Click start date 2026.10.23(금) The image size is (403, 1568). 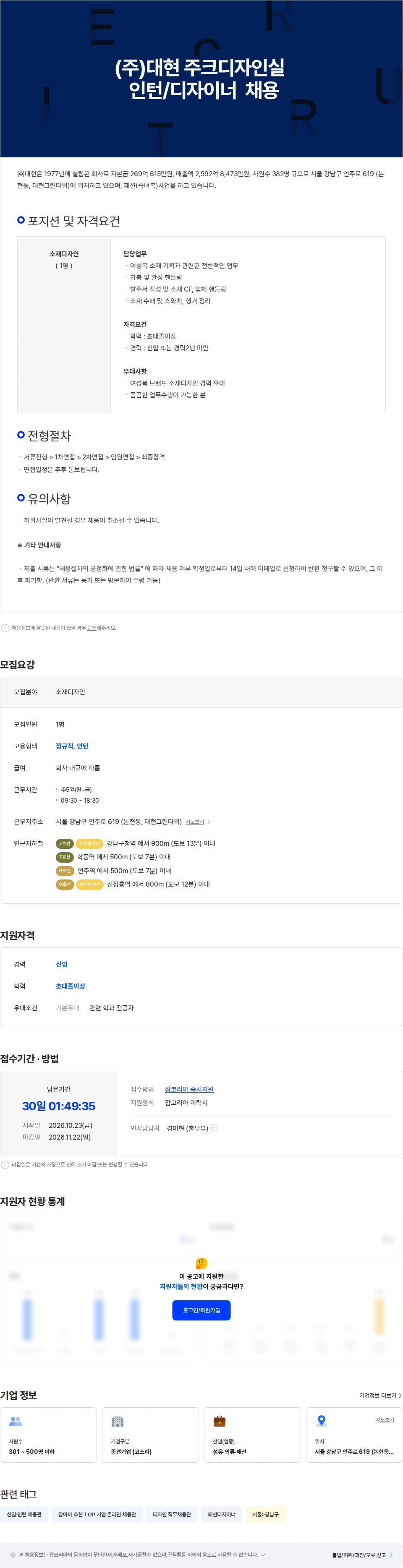pyautogui.click(x=71, y=1125)
